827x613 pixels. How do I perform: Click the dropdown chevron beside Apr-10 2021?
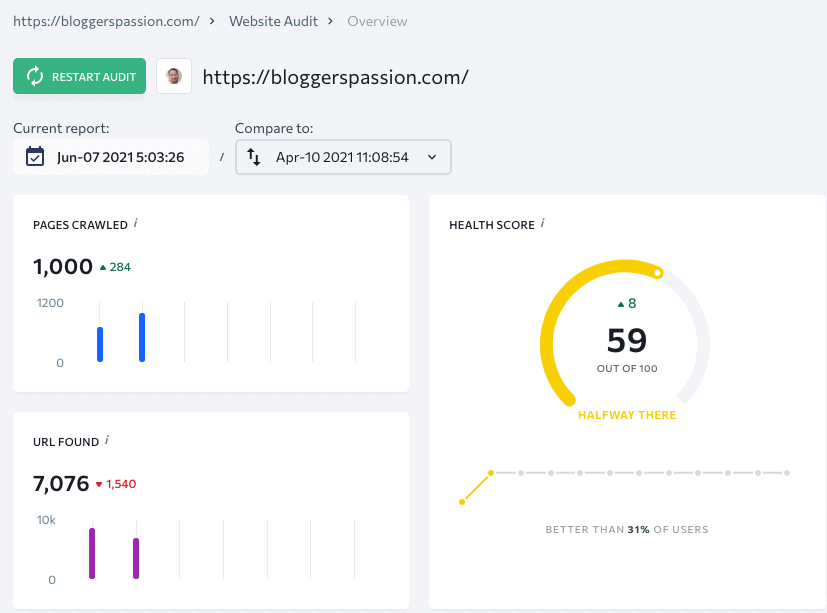(432, 157)
